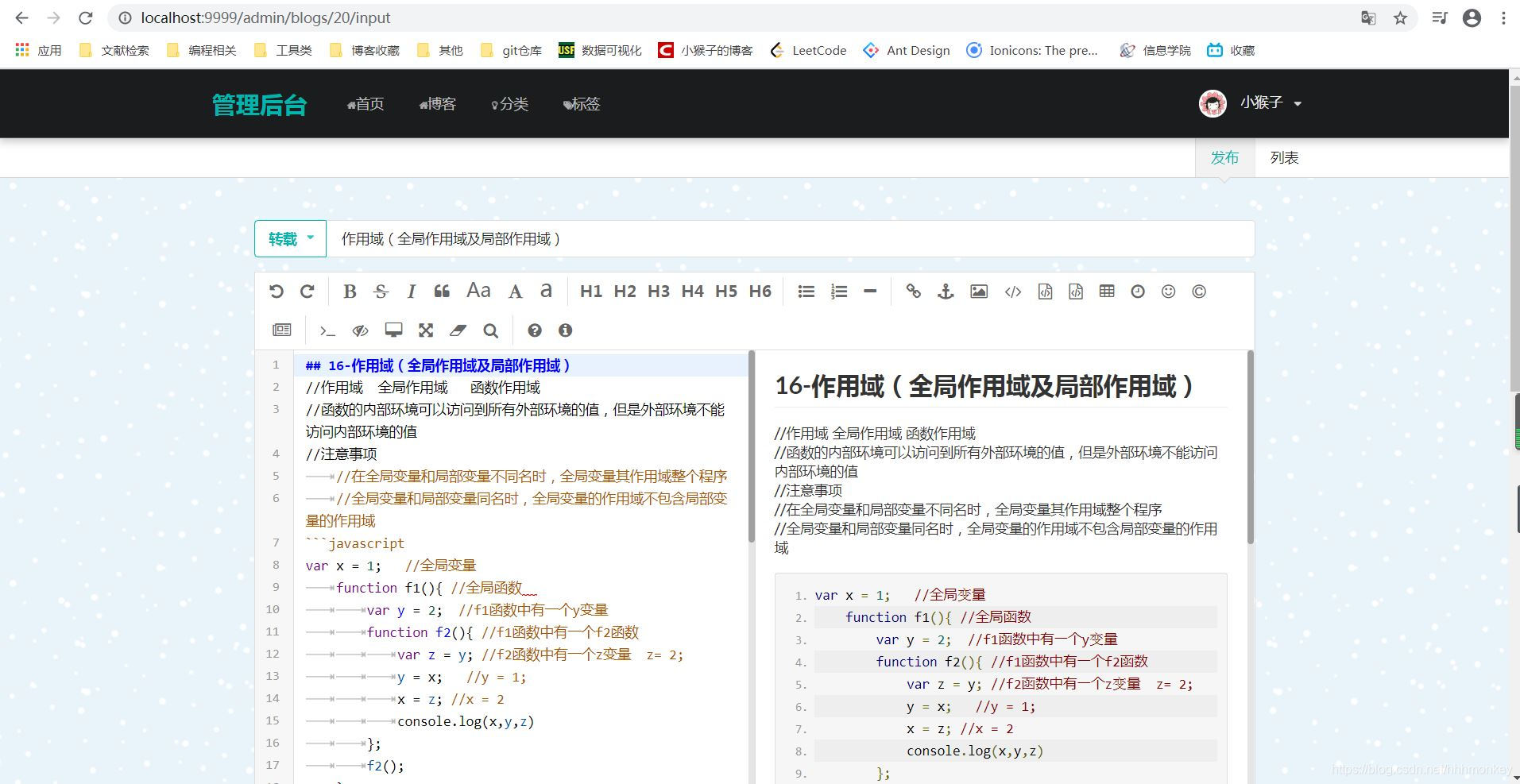Open the LeetCode bookmark in the bookmarks bar
Screen dimensions: 1520x784
click(x=807, y=50)
